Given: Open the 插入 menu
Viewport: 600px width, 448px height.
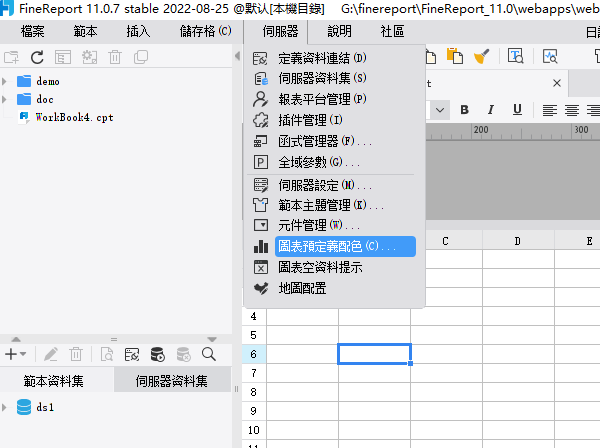Looking at the screenshot, I should (x=138, y=31).
